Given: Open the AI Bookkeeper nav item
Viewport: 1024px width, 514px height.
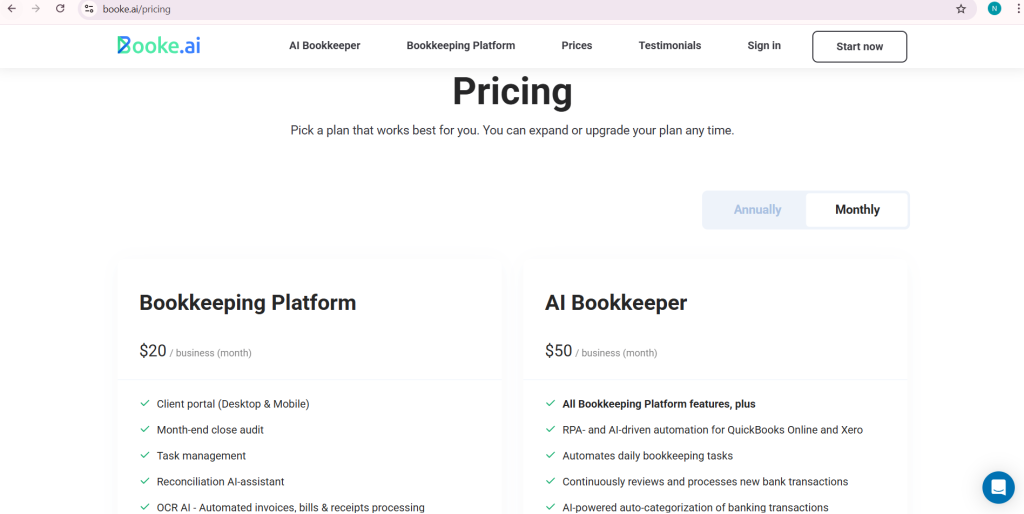Looking at the screenshot, I should point(324,46).
